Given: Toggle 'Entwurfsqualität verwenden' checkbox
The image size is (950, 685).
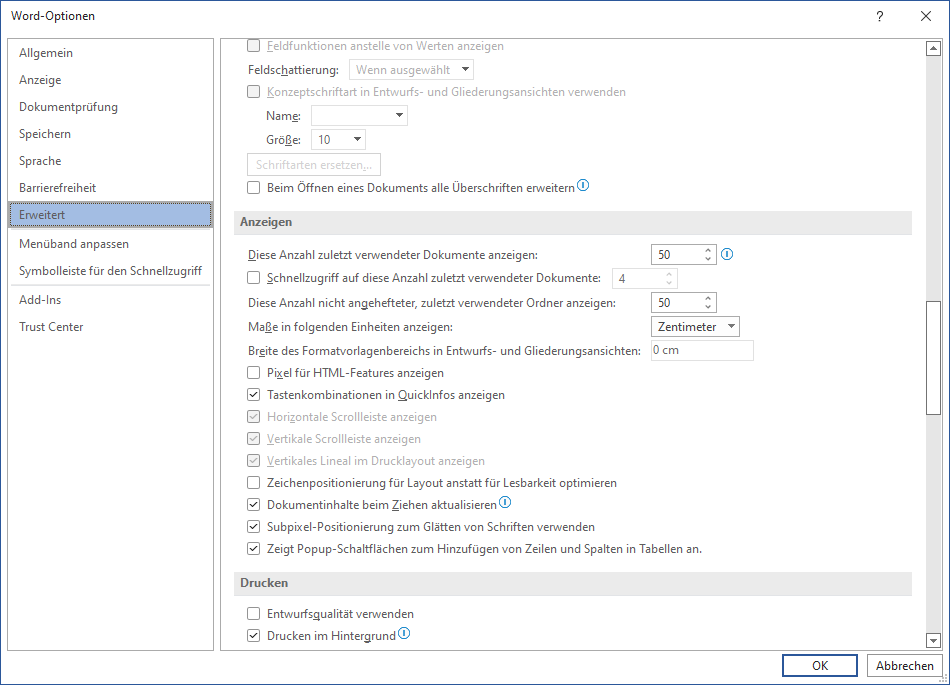Looking at the screenshot, I should [254, 614].
